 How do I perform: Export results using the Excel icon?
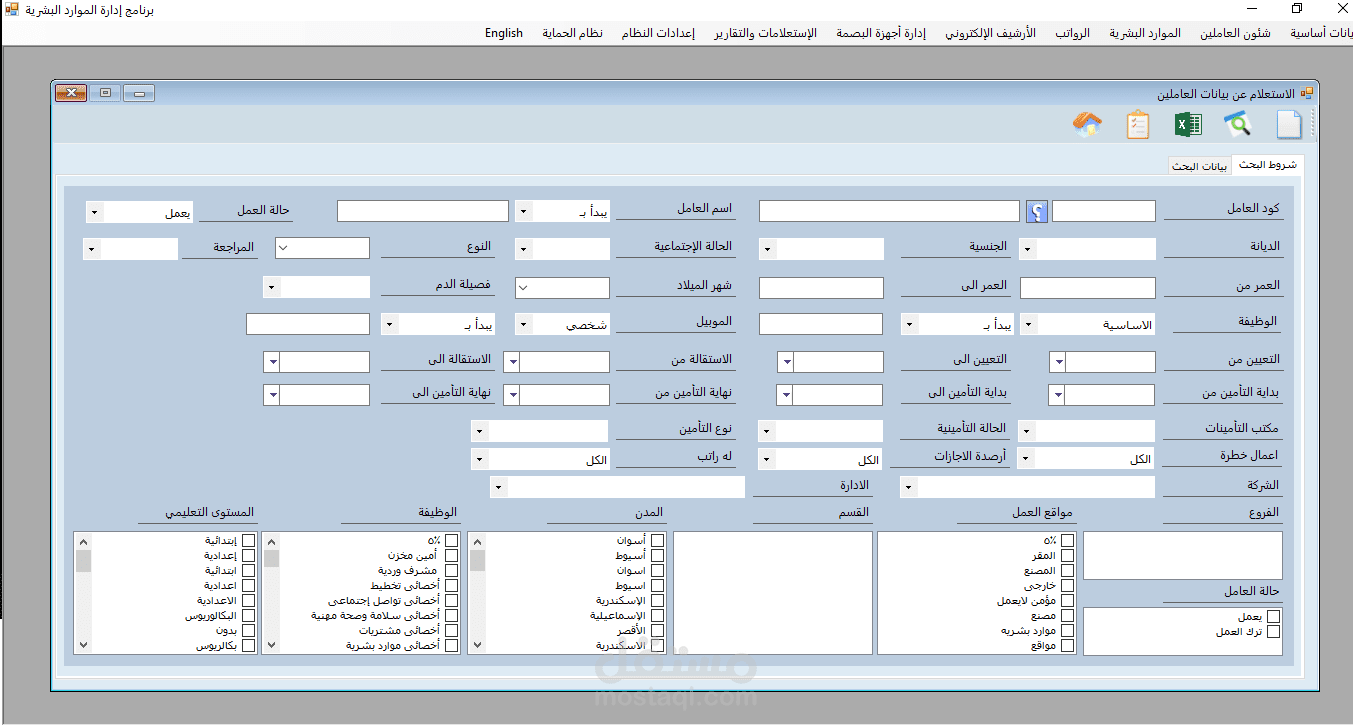pos(1188,125)
